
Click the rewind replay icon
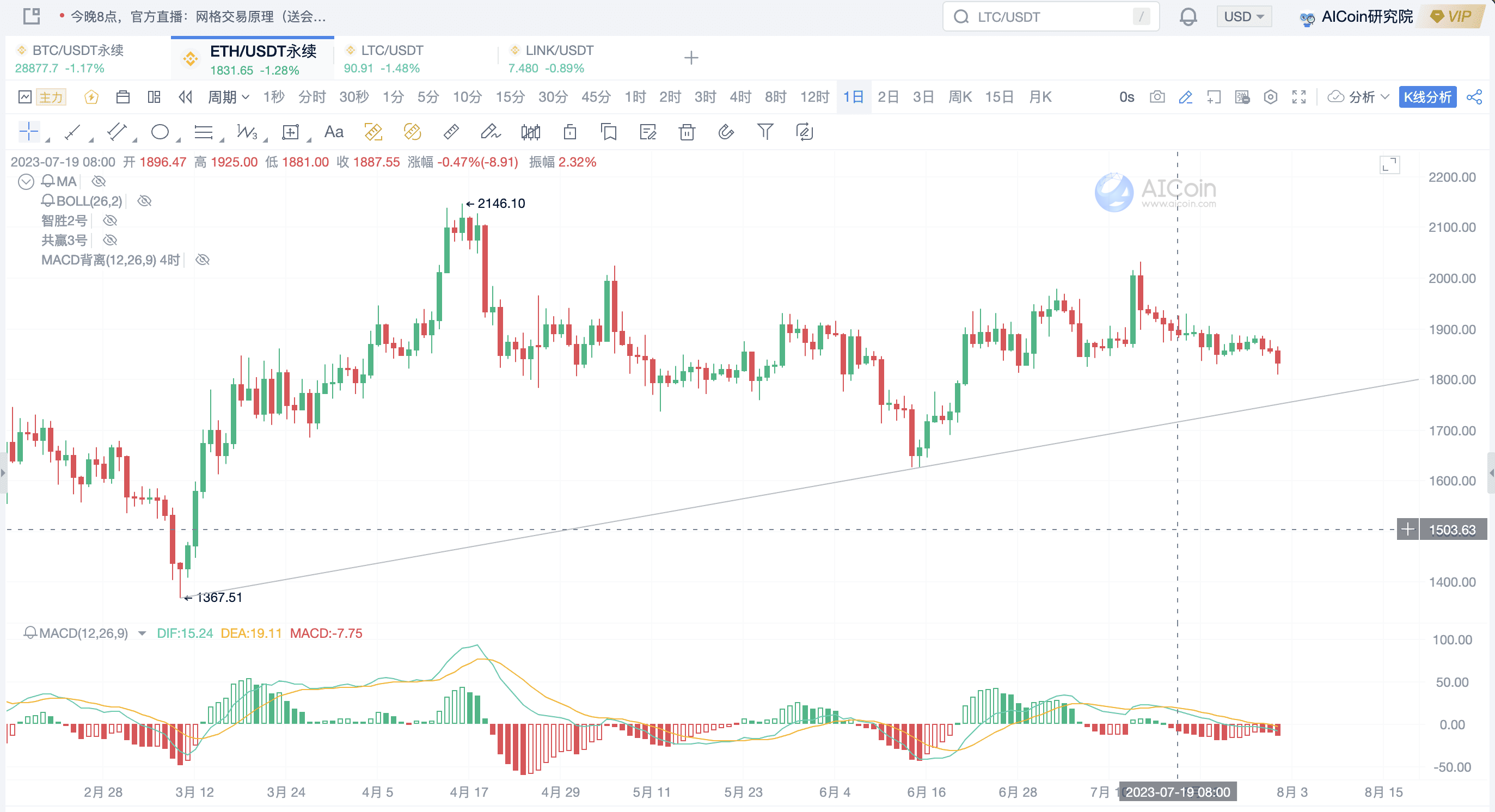coord(185,97)
